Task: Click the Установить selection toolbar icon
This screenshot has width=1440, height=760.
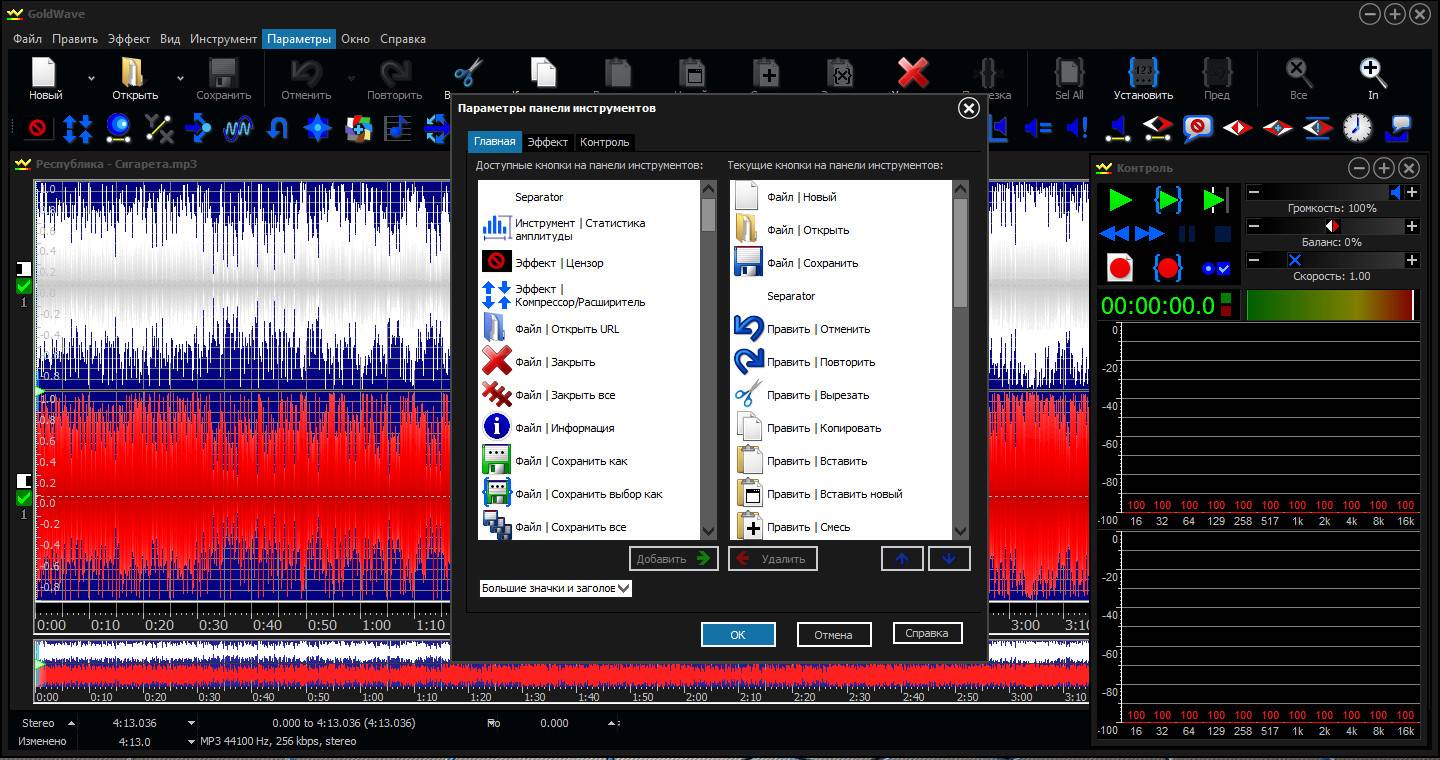Action: [x=1143, y=72]
